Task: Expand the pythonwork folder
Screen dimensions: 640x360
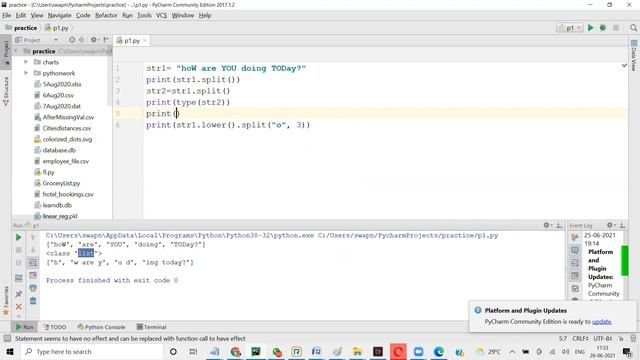Action: pos(26,73)
